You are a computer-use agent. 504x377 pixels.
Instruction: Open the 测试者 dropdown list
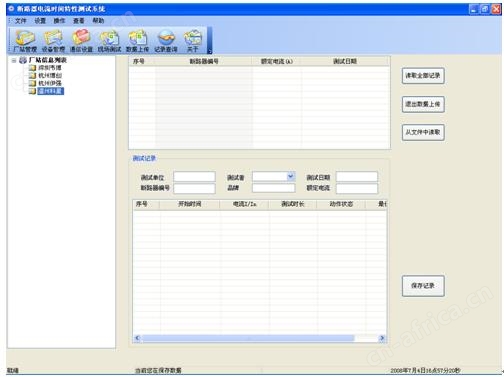(291, 176)
